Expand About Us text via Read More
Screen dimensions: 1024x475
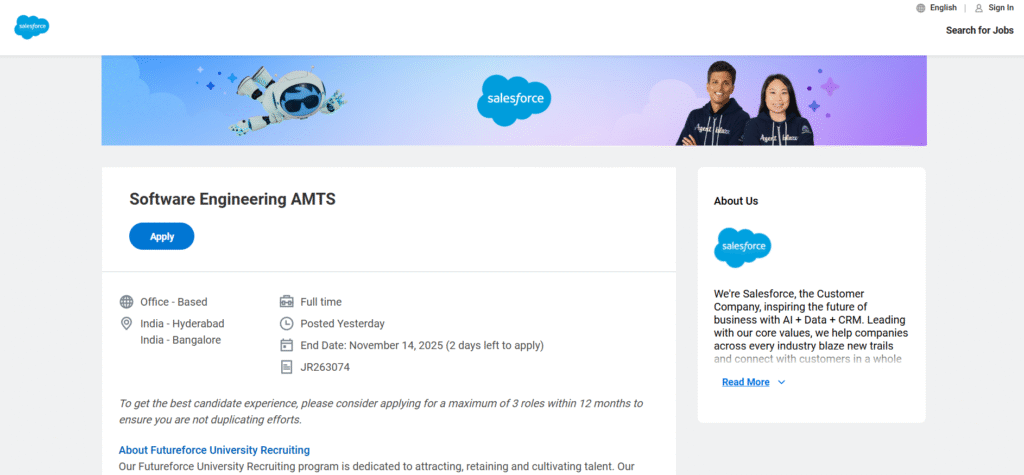746,382
